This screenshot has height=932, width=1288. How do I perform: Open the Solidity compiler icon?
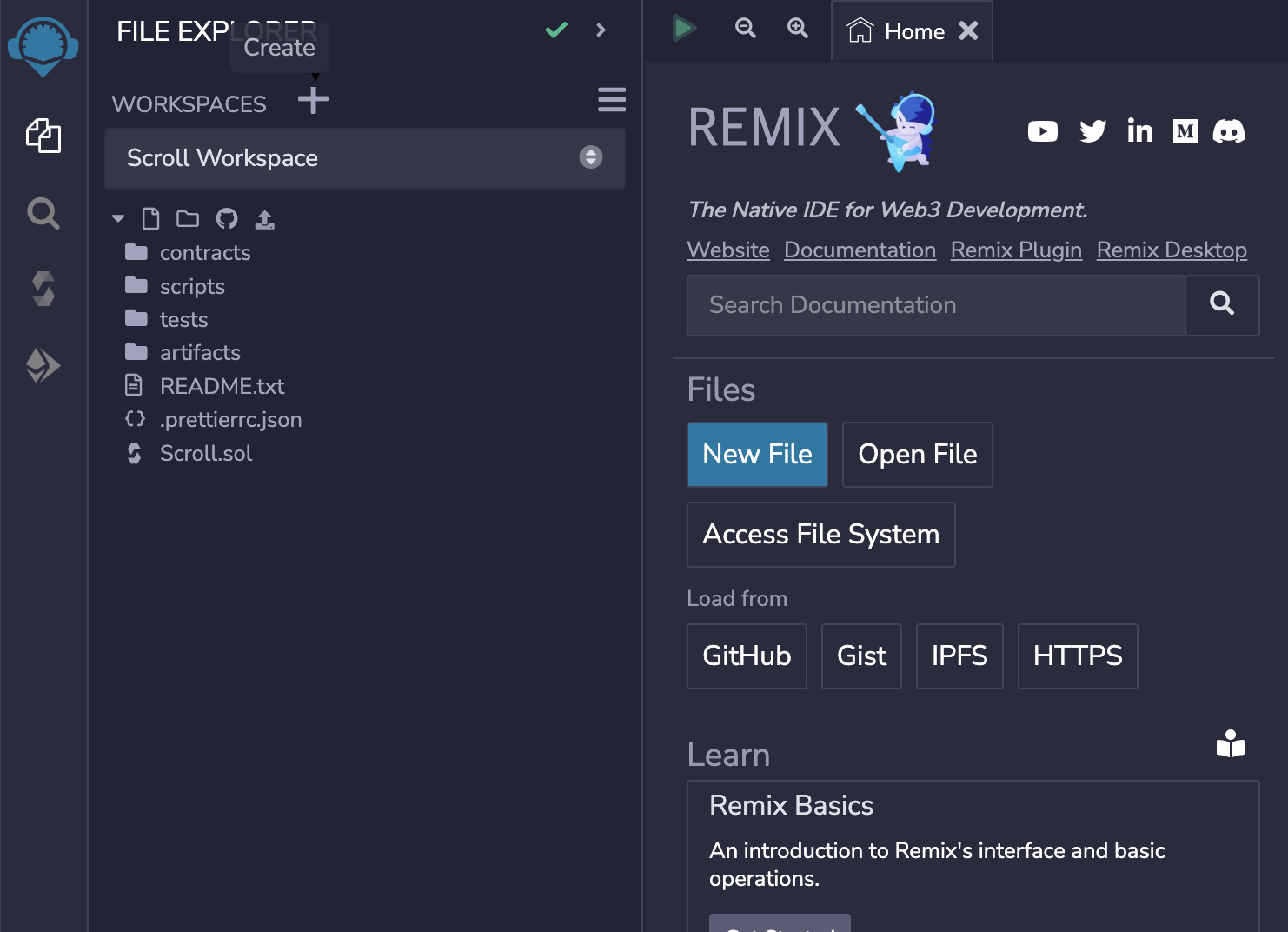click(43, 289)
